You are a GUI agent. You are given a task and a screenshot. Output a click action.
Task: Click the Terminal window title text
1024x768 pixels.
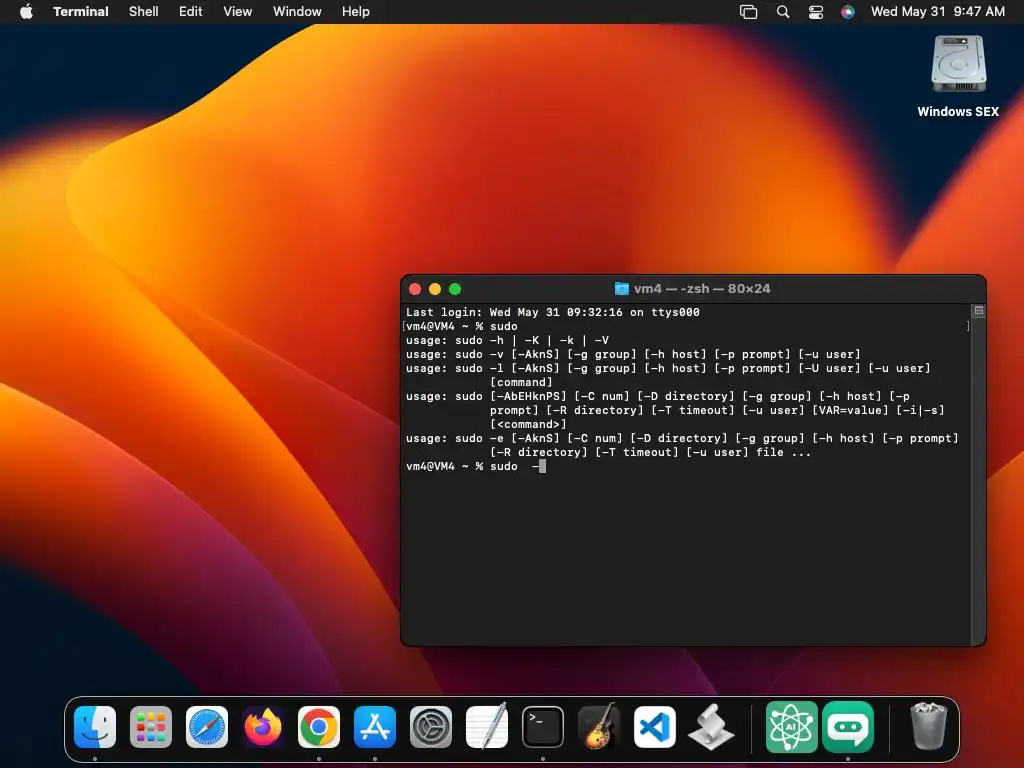(x=702, y=289)
